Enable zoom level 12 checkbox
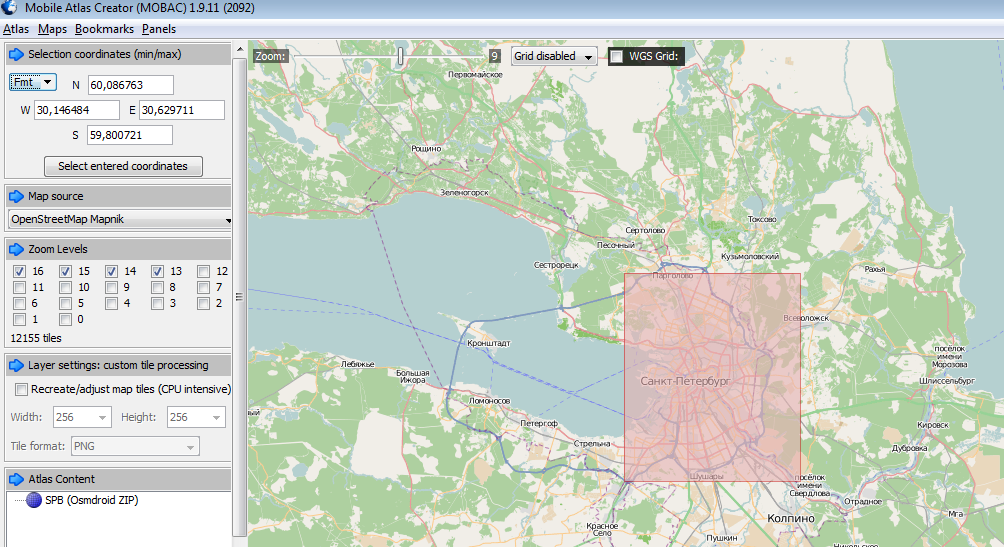Viewport: 1005px width, 549px height. click(204, 271)
